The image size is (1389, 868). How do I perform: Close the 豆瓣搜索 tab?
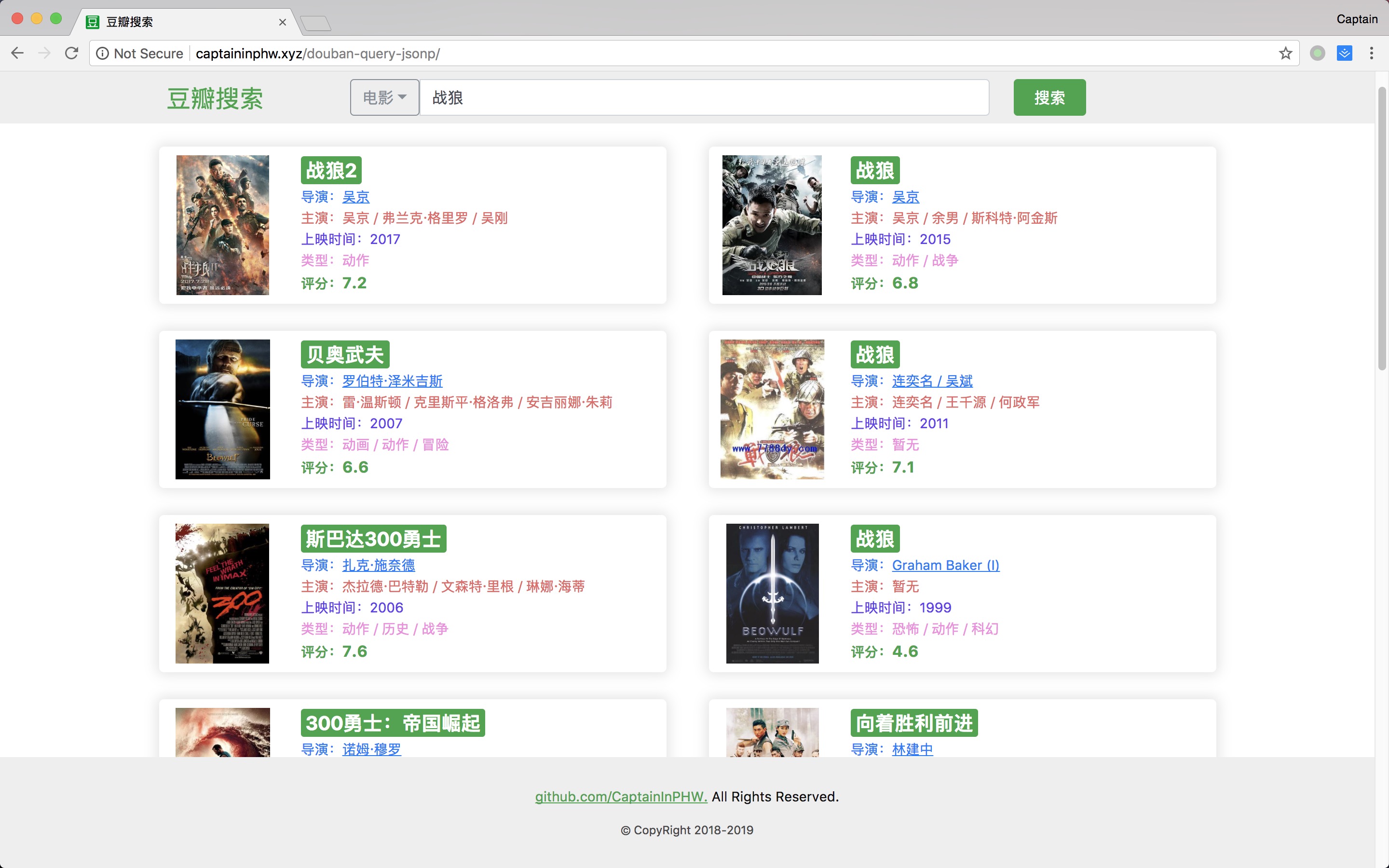(283, 22)
